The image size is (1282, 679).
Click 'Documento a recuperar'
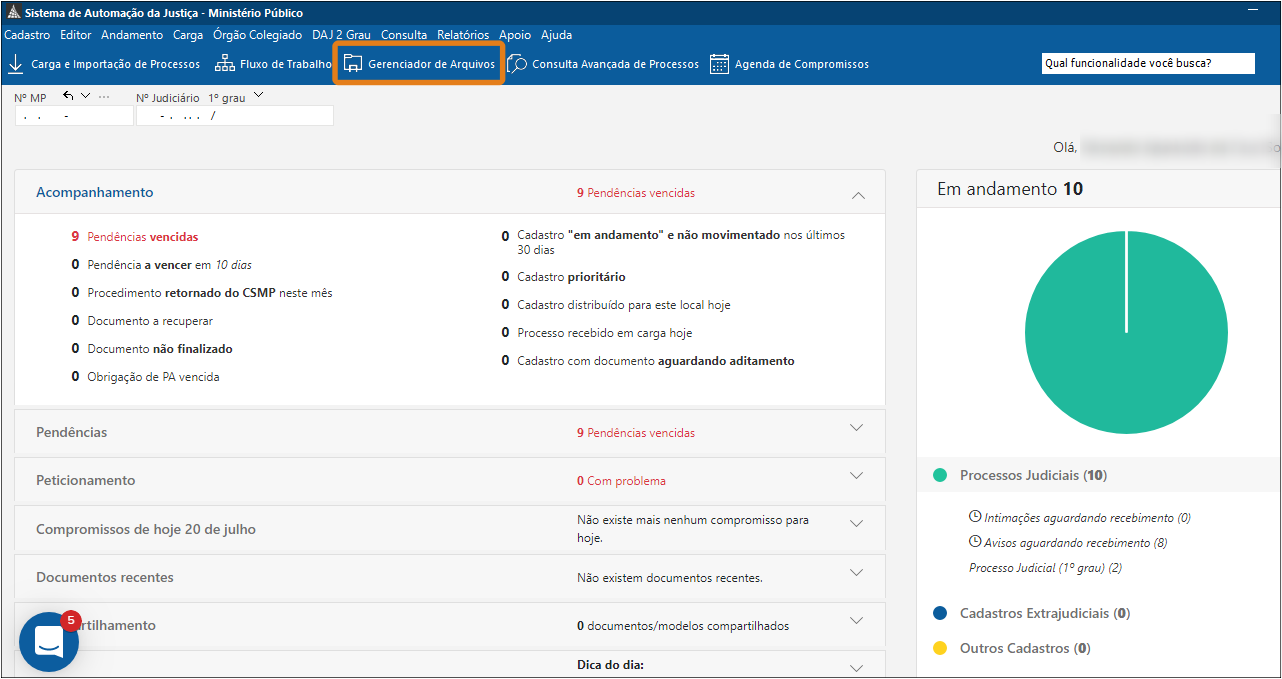tap(142, 321)
